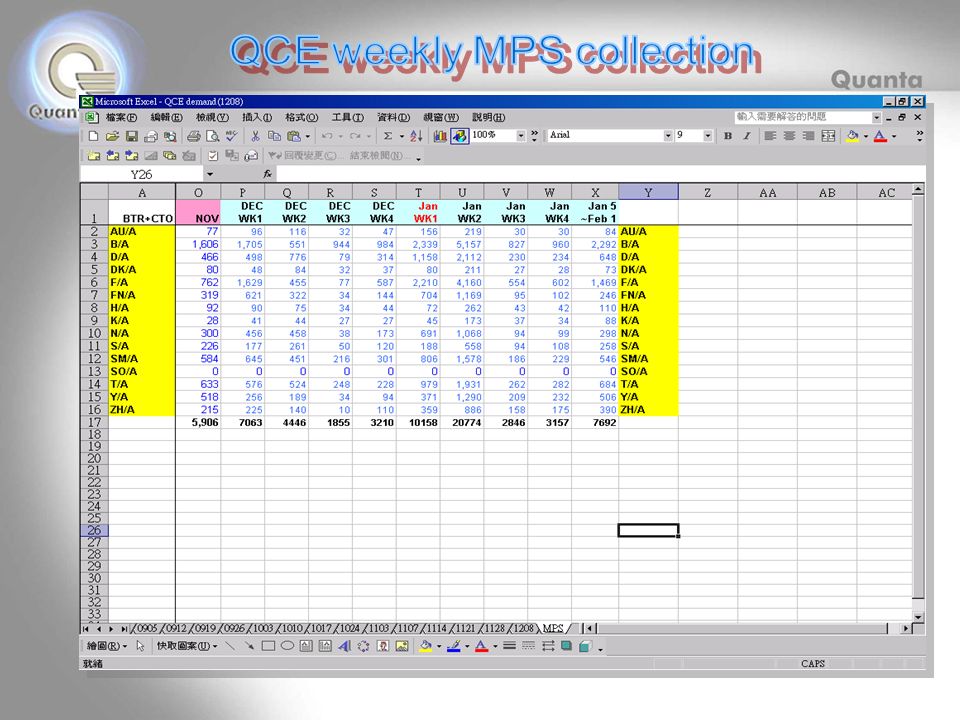Viewport: 960px width, 720px height.
Task: Click the Print icon in the toolbar
Action: pyautogui.click(x=193, y=136)
